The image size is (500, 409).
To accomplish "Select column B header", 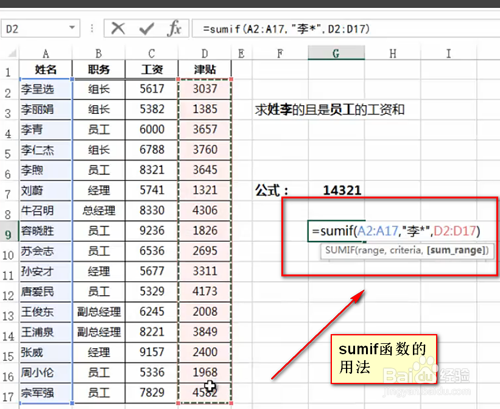I will tap(99, 53).
